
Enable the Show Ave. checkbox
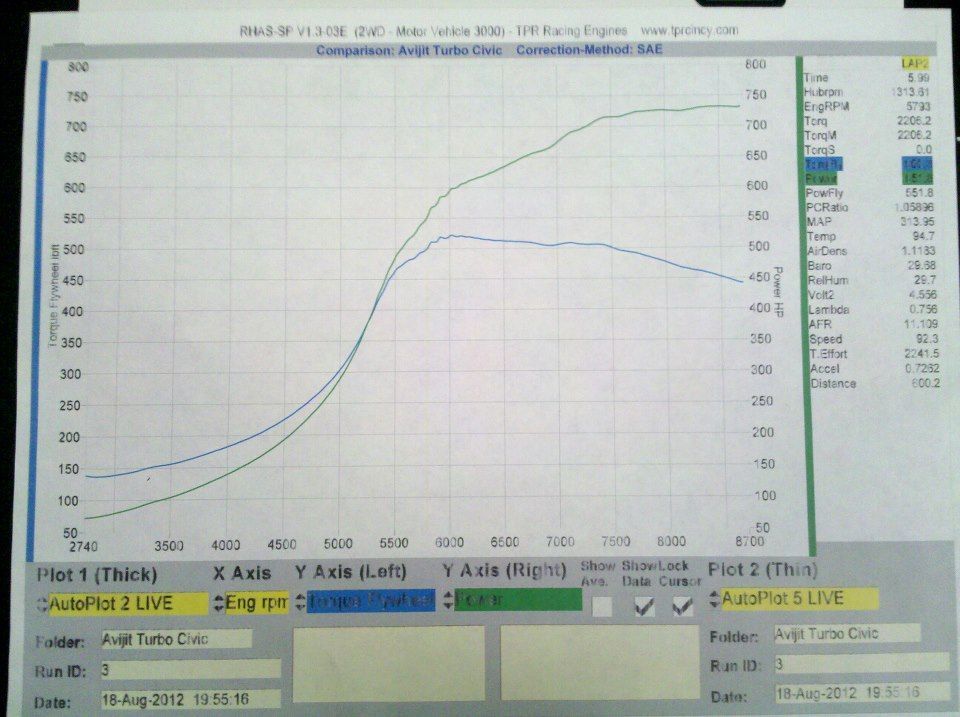pyautogui.click(x=602, y=606)
